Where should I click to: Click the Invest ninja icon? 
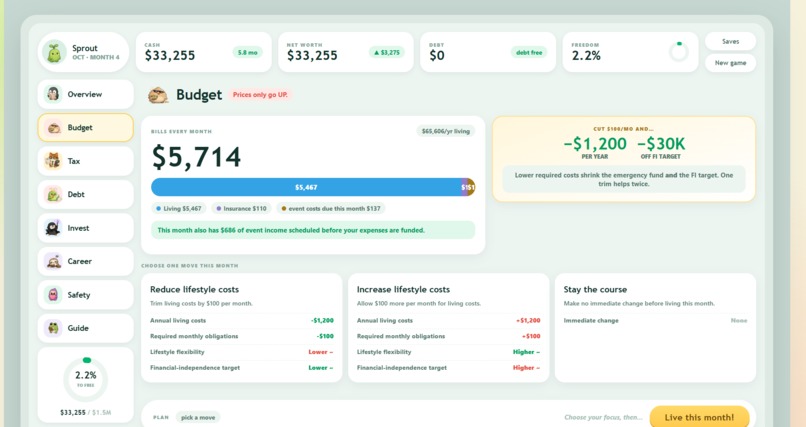point(52,228)
